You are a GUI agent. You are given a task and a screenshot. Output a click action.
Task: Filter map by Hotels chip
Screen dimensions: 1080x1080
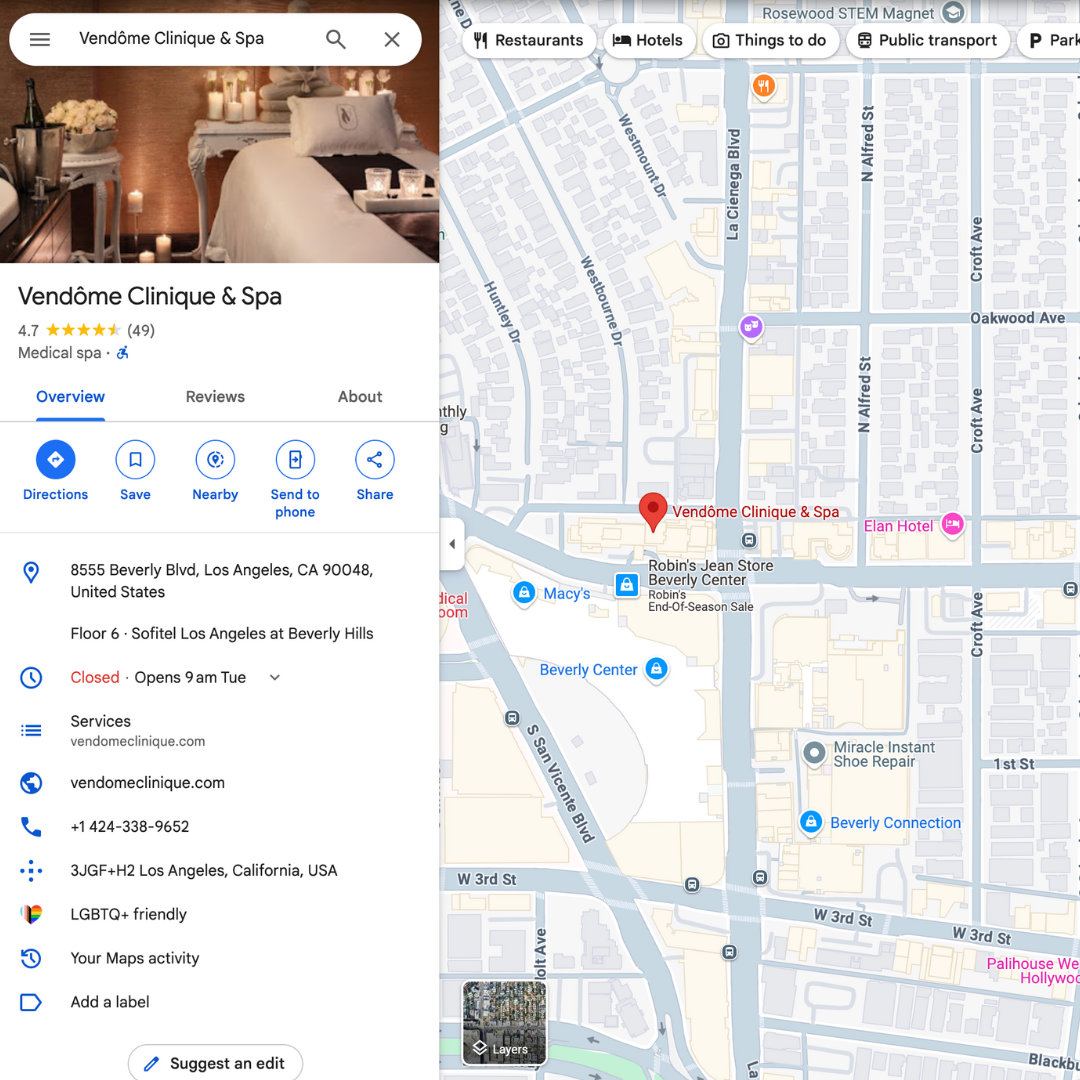point(648,41)
